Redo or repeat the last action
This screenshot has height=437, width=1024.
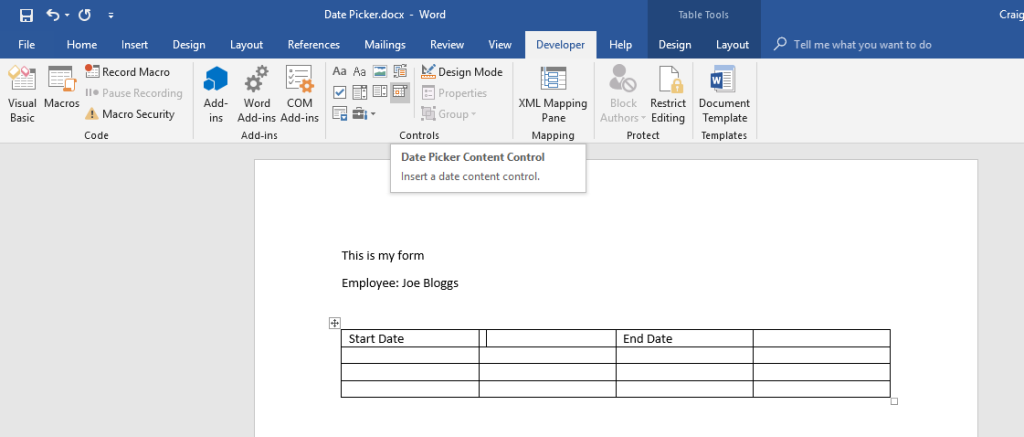click(85, 14)
